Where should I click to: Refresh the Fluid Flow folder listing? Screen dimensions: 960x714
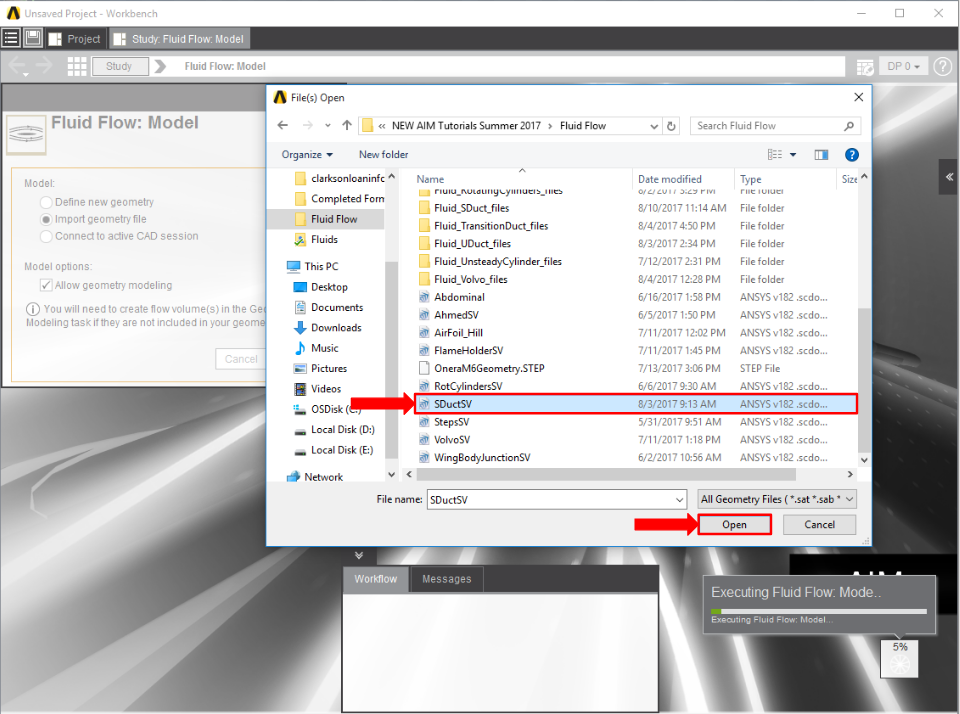point(671,126)
